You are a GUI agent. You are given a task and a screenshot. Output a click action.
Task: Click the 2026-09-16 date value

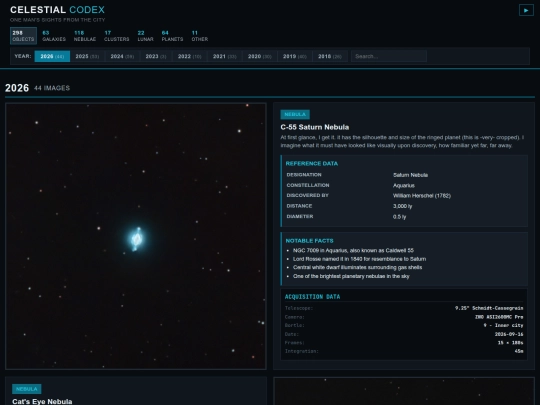pyautogui.click(x=509, y=334)
